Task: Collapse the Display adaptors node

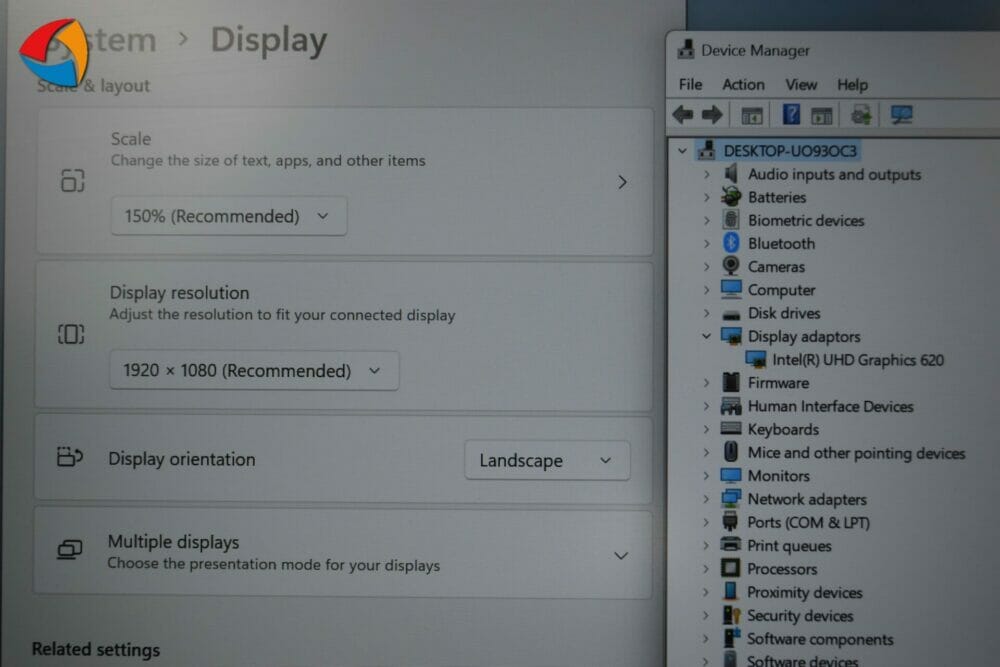Action: [x=706, y=336]
